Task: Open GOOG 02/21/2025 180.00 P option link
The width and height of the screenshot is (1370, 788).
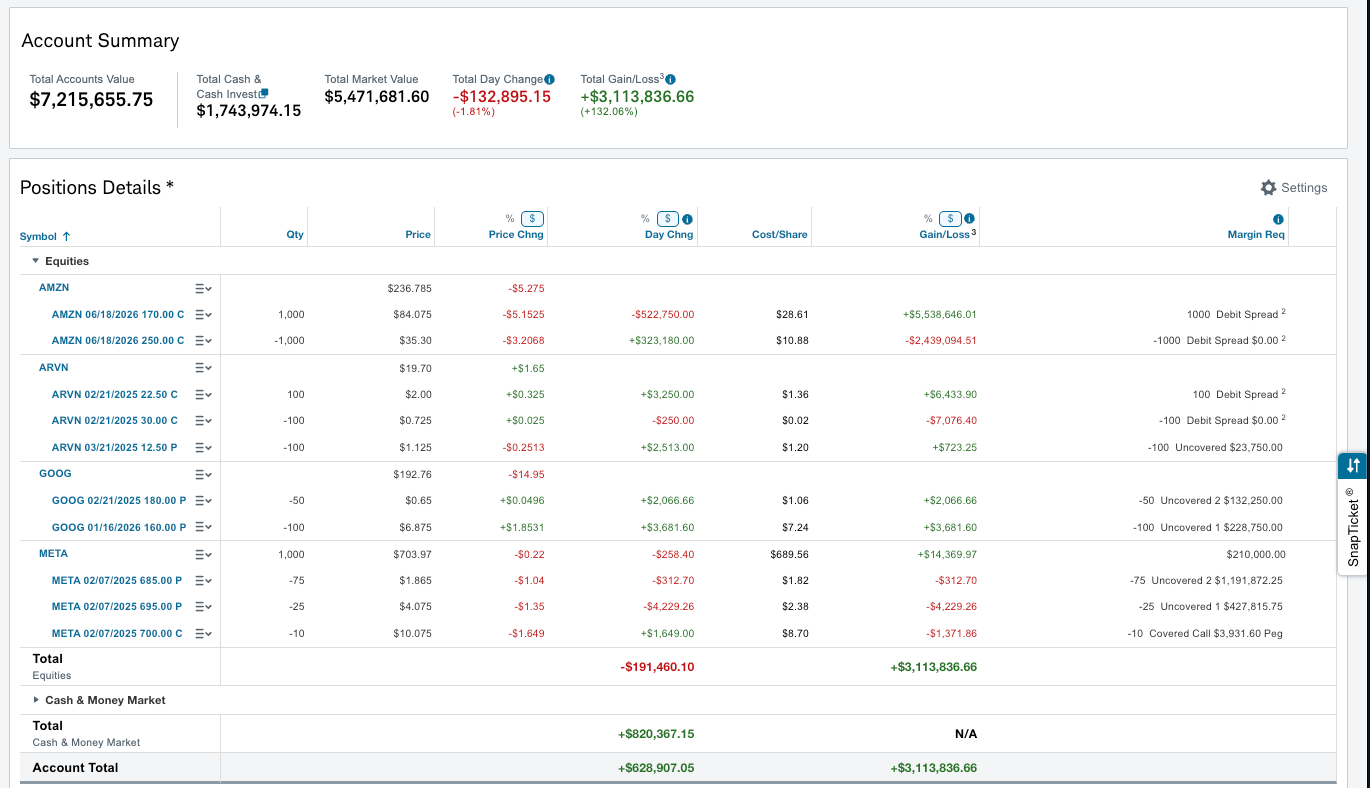Action: (x=119, y=501)
